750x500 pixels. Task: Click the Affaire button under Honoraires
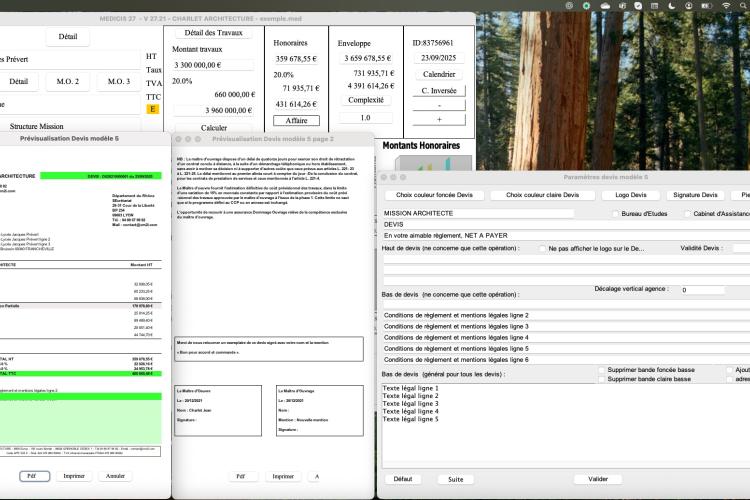point(297,121)
